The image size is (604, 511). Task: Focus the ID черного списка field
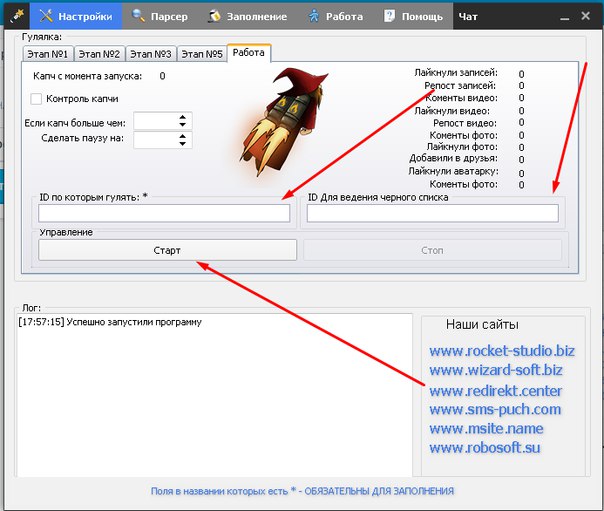point(433,213)
